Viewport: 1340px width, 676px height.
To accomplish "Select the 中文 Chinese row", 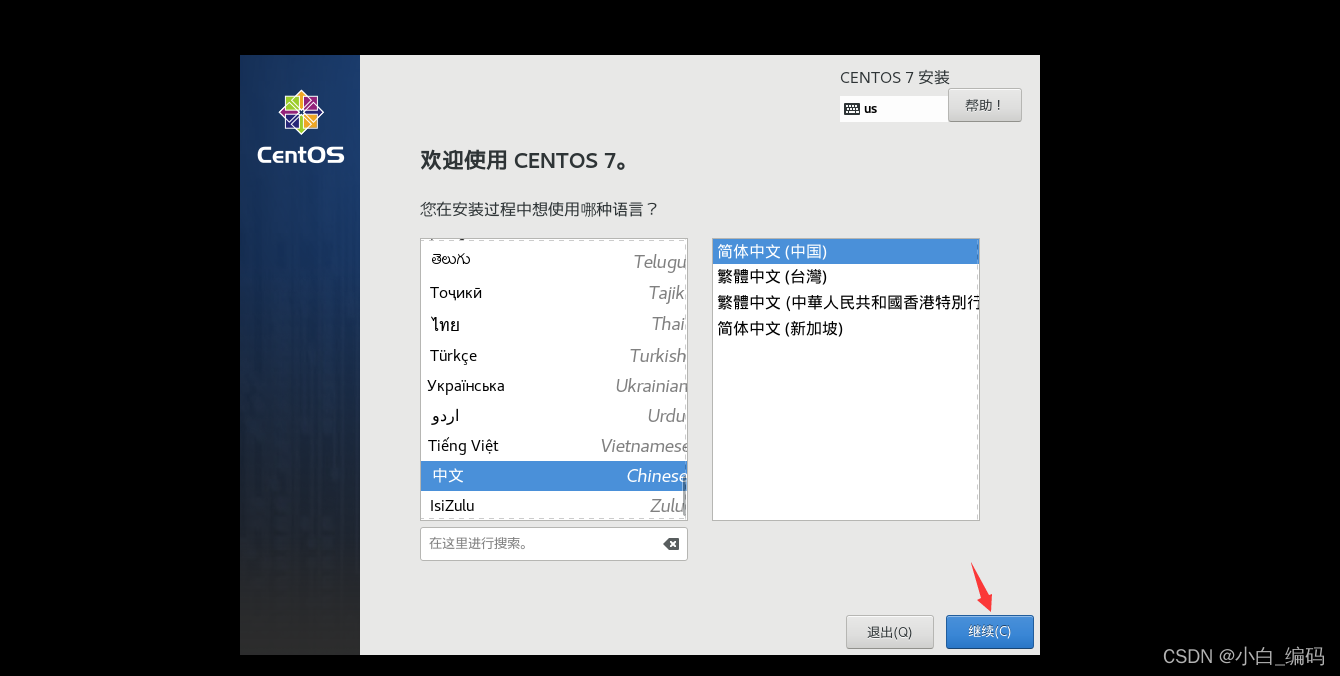I will [x=554, y=476].
